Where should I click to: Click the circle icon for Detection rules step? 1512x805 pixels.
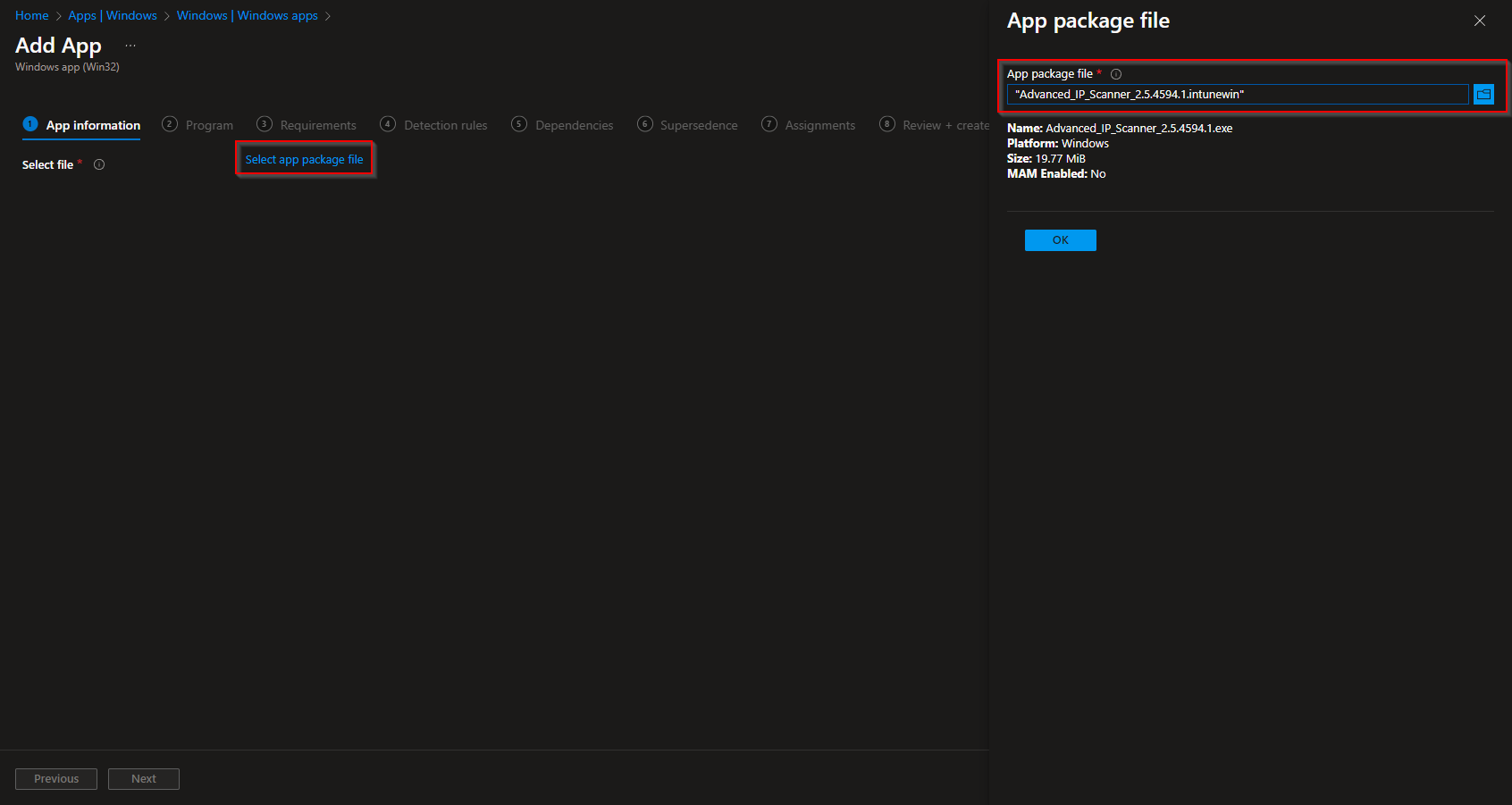pyautogui.click(x=388, y=124)
